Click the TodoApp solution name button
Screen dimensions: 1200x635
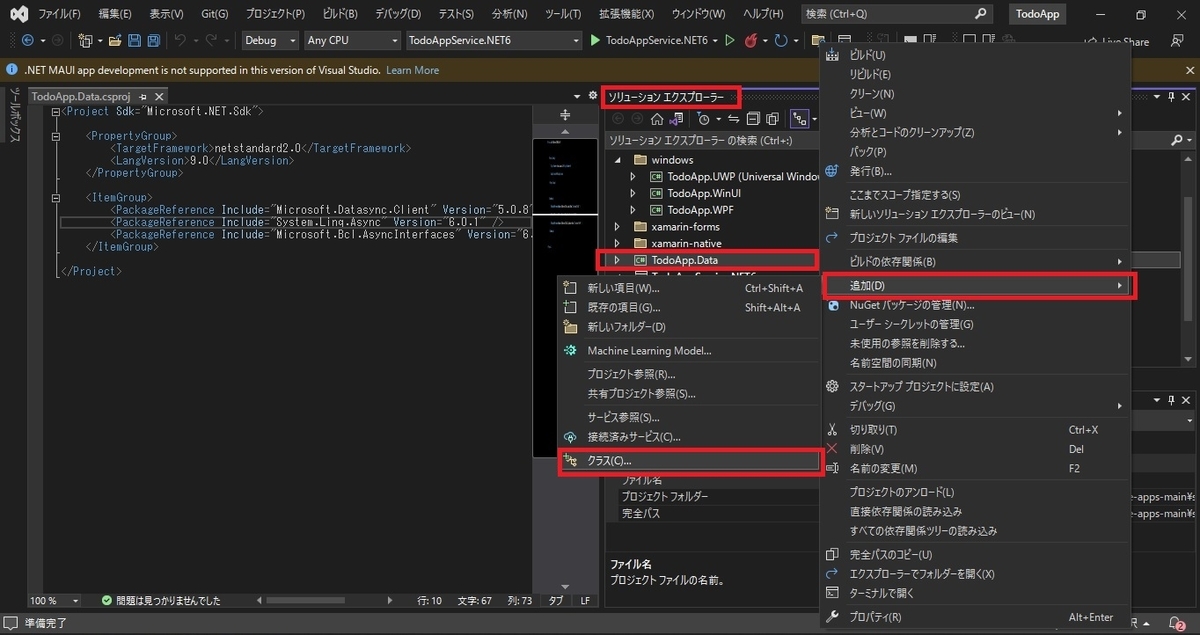click(1036, 14)
